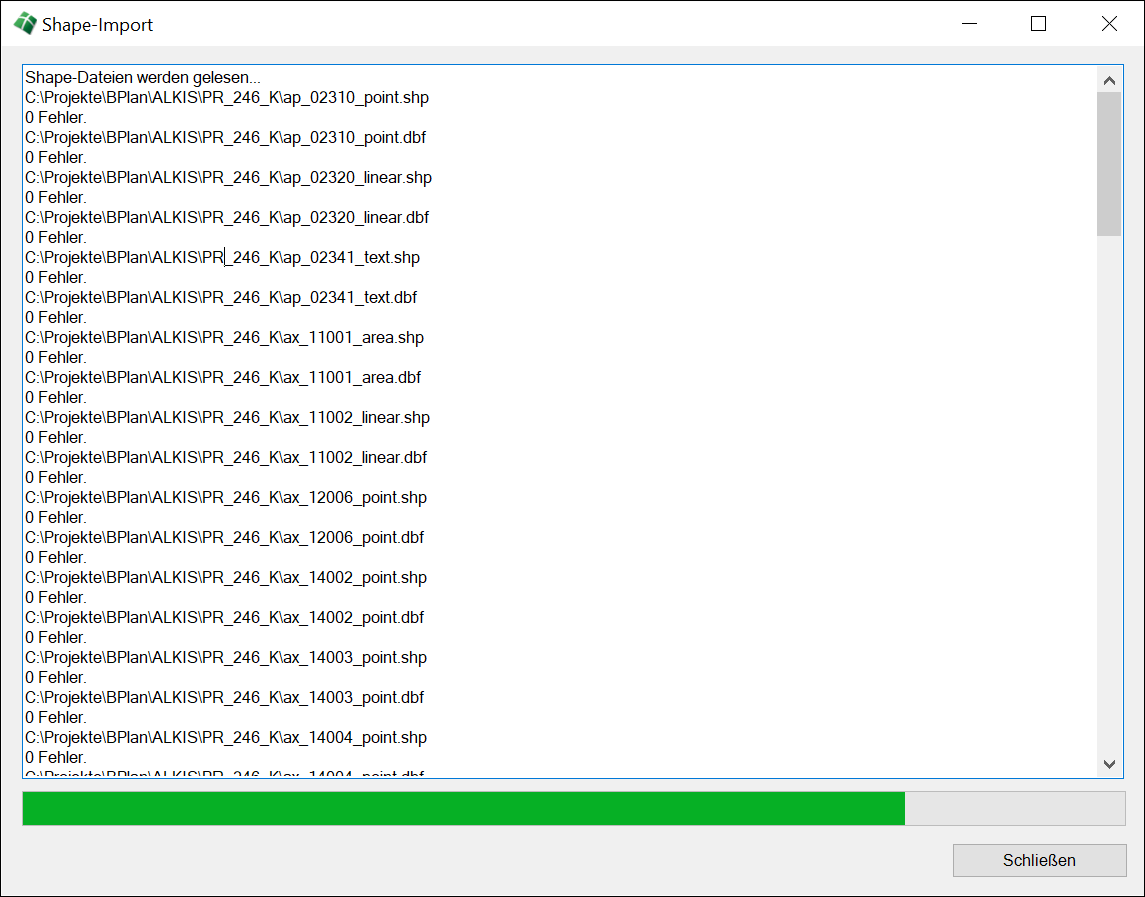Click the ap_02320_linear.dbf log line
The height and width of the screenshot is (897, 1145).
coord(227,217)
